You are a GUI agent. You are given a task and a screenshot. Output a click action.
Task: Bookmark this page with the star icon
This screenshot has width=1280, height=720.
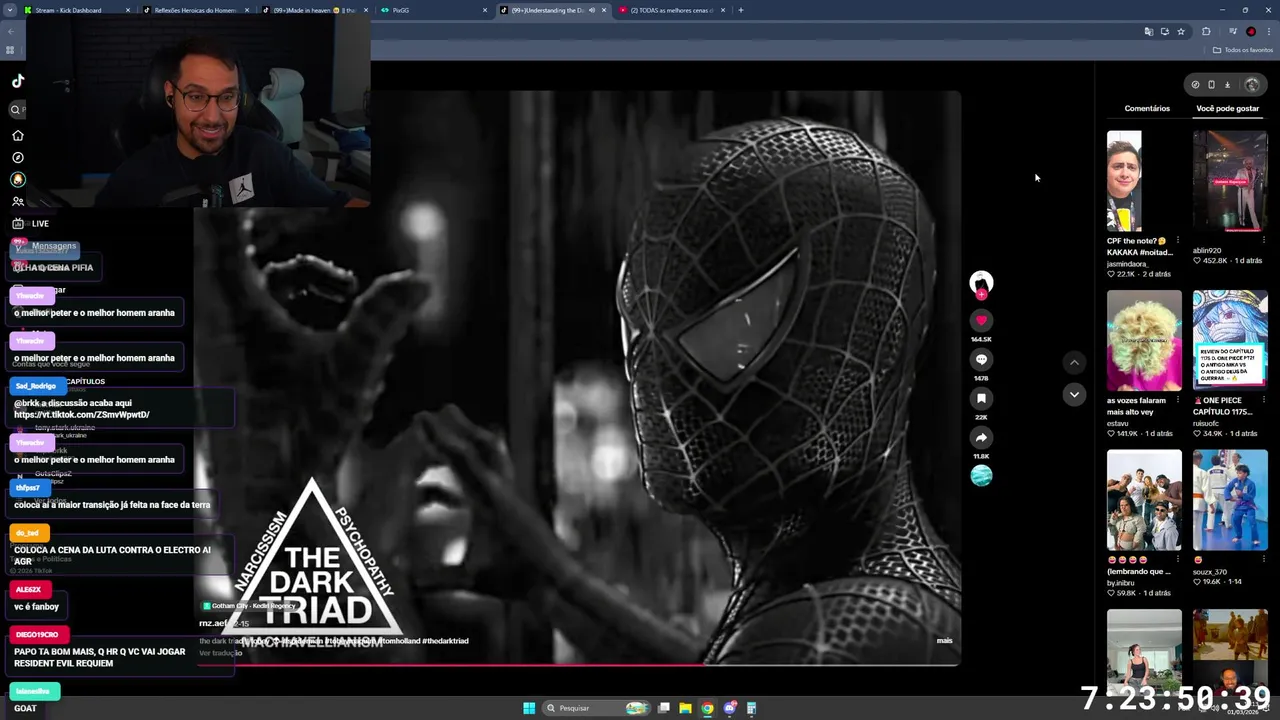(1181, 31)
